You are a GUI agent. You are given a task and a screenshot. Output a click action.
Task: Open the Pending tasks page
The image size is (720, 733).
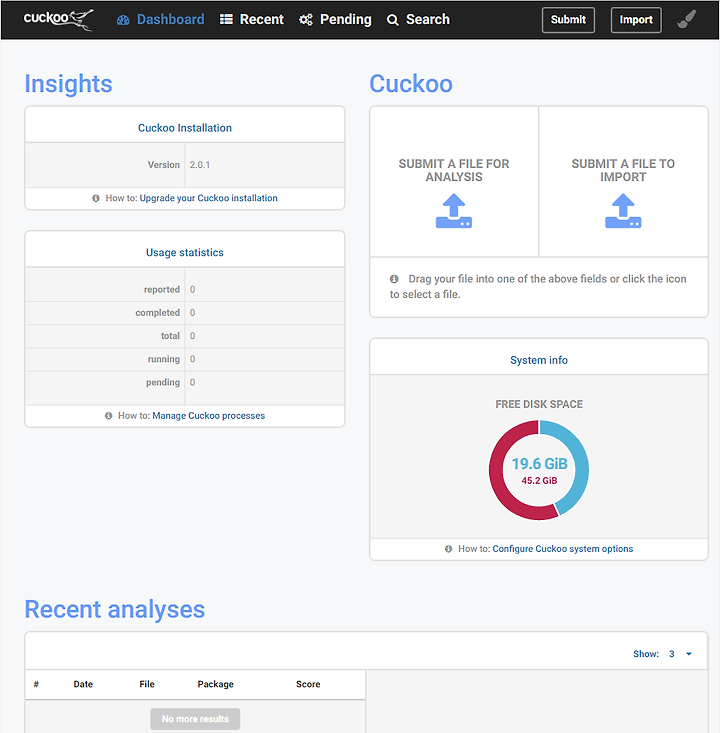click(335, 19)
